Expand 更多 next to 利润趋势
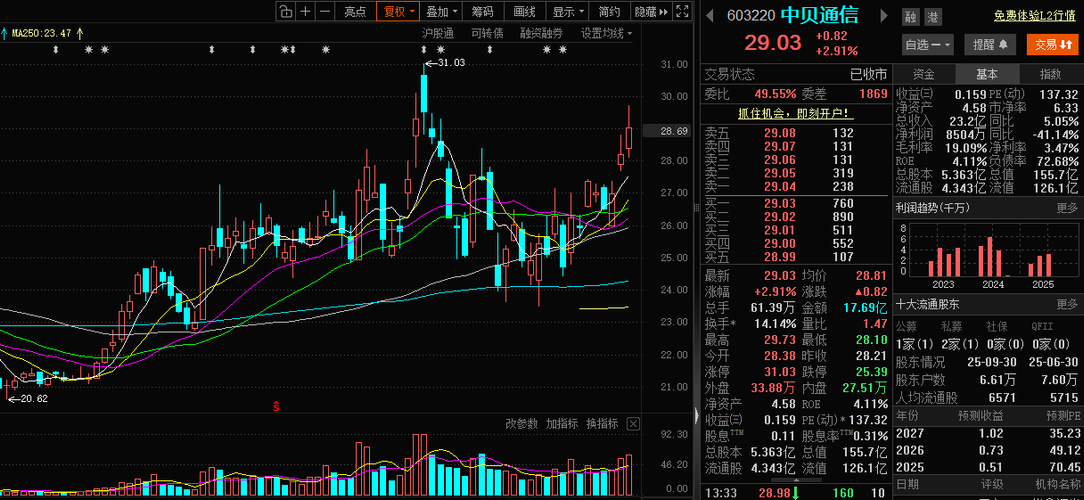The height and width of the screenshot is (500, 1084). [1067, 207]
